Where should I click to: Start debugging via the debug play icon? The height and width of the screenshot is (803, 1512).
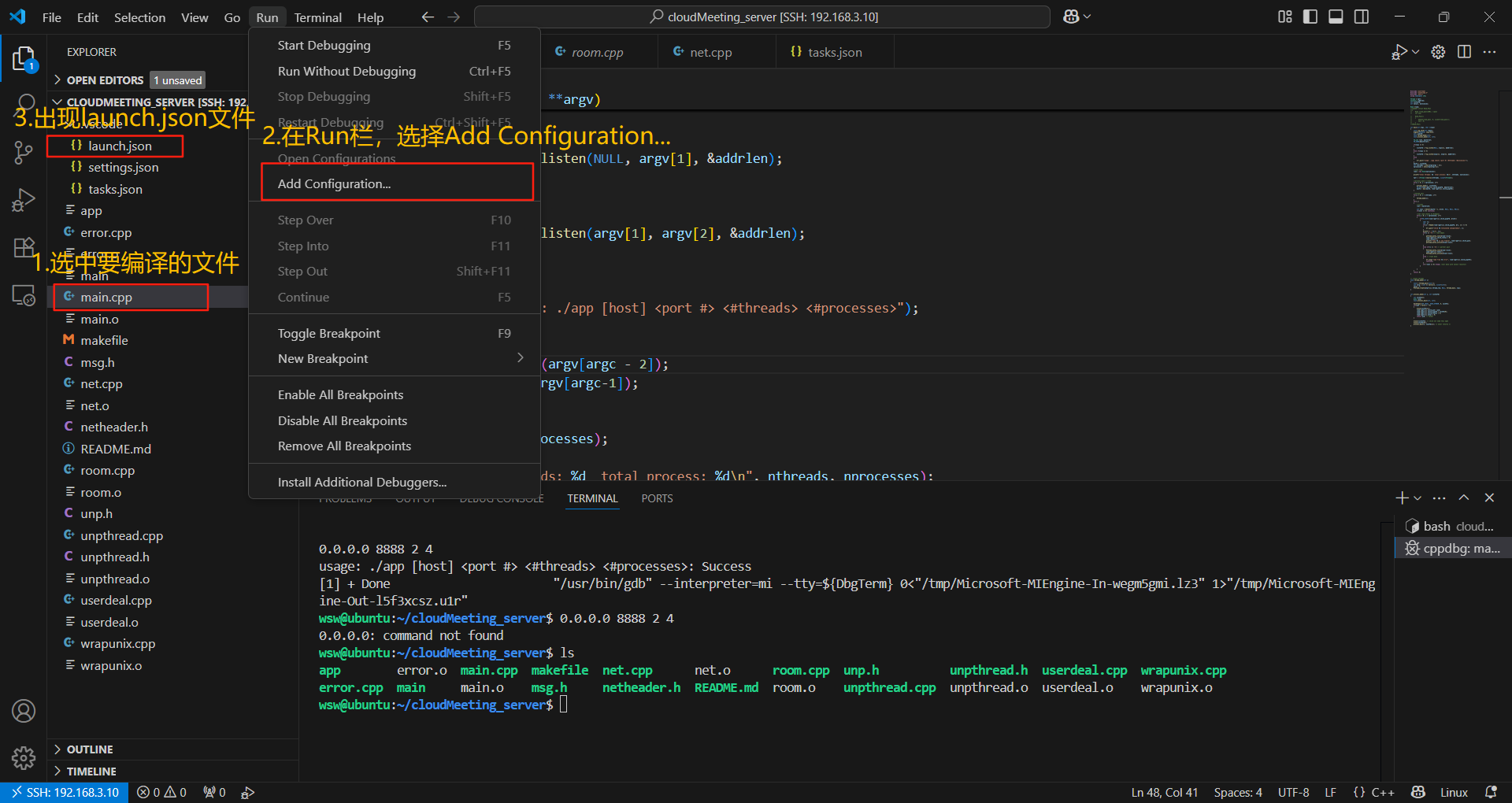click(x=1399, y=51)
